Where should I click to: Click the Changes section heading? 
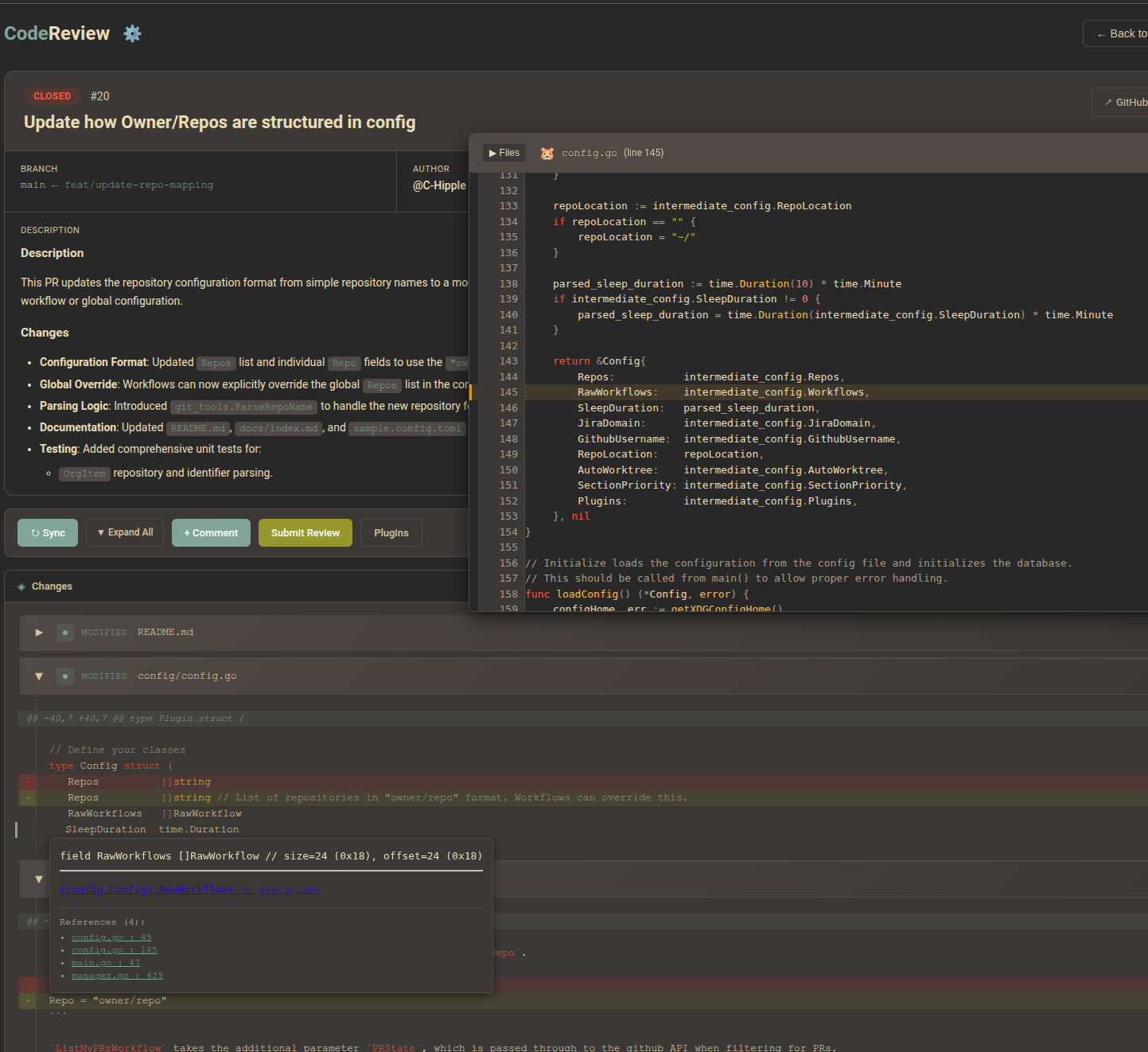click(x=52, y=586)
